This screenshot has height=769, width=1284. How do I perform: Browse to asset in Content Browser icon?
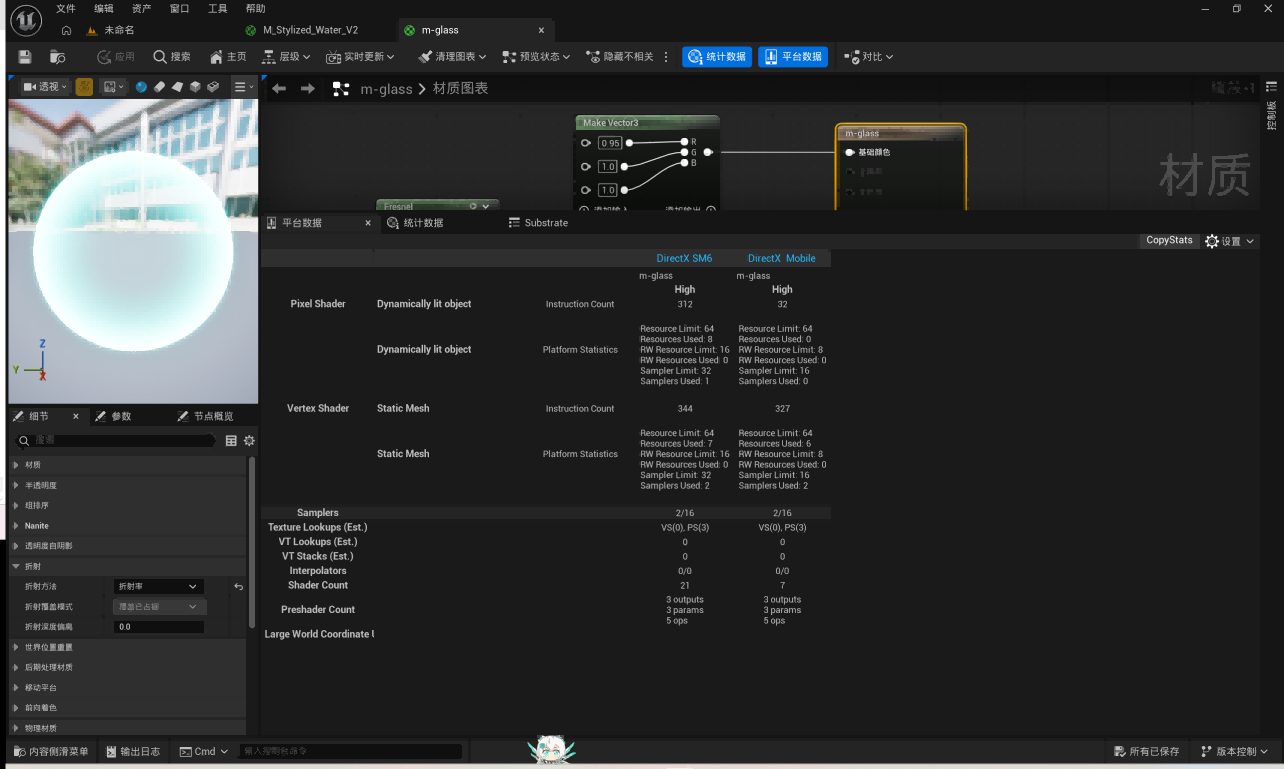[x=58, y=57]
